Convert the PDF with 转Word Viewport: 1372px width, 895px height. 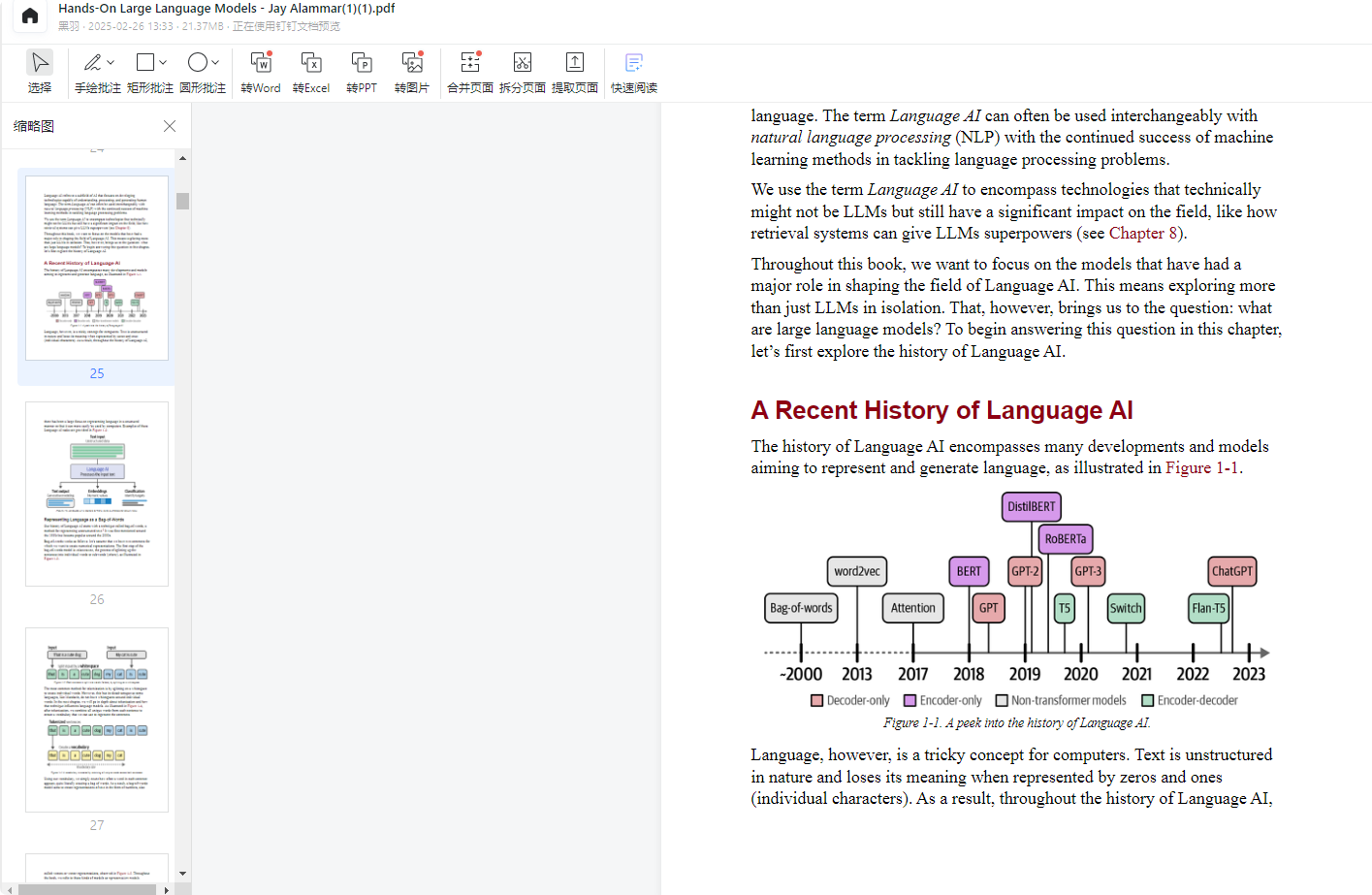click(261, 72)
